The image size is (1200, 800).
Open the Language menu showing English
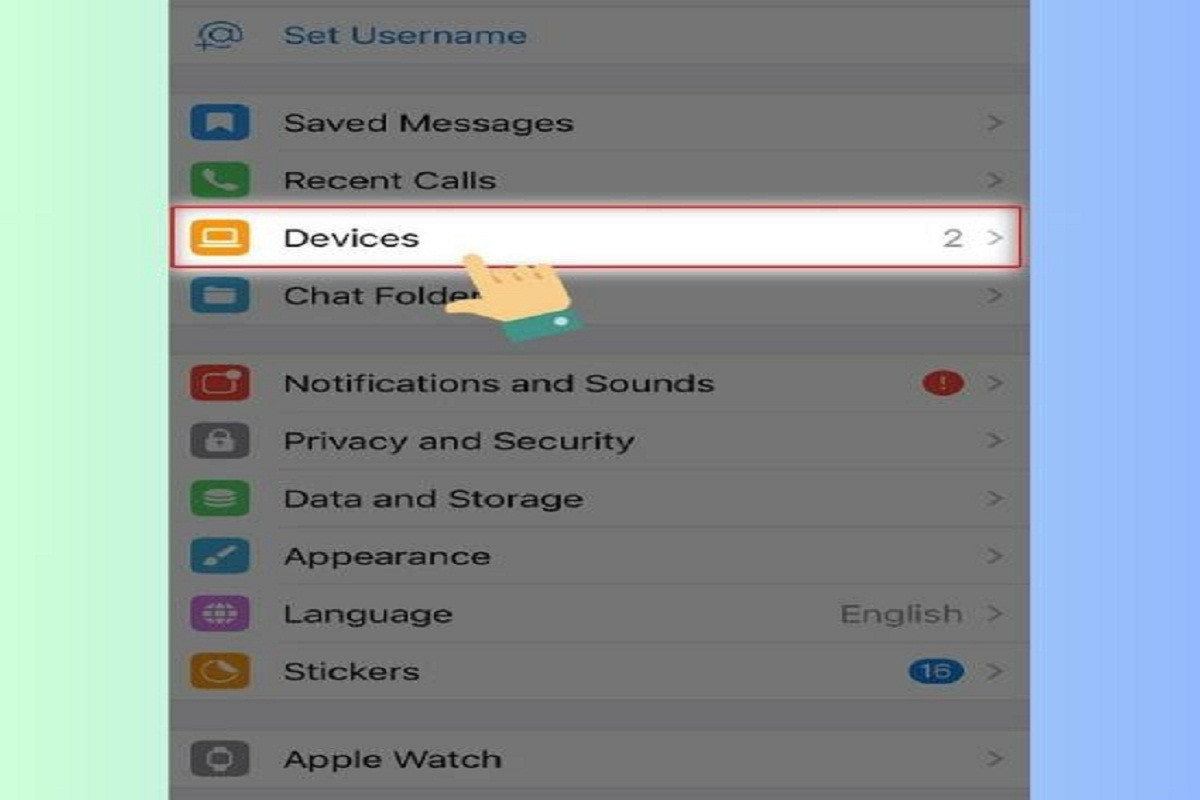click(600, 614)
